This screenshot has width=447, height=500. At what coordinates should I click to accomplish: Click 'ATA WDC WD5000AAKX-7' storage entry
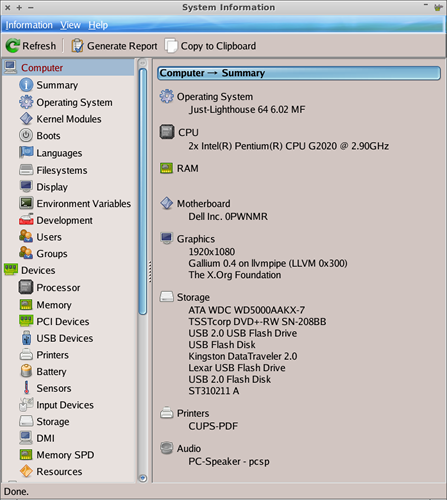[x=247, y=310]
